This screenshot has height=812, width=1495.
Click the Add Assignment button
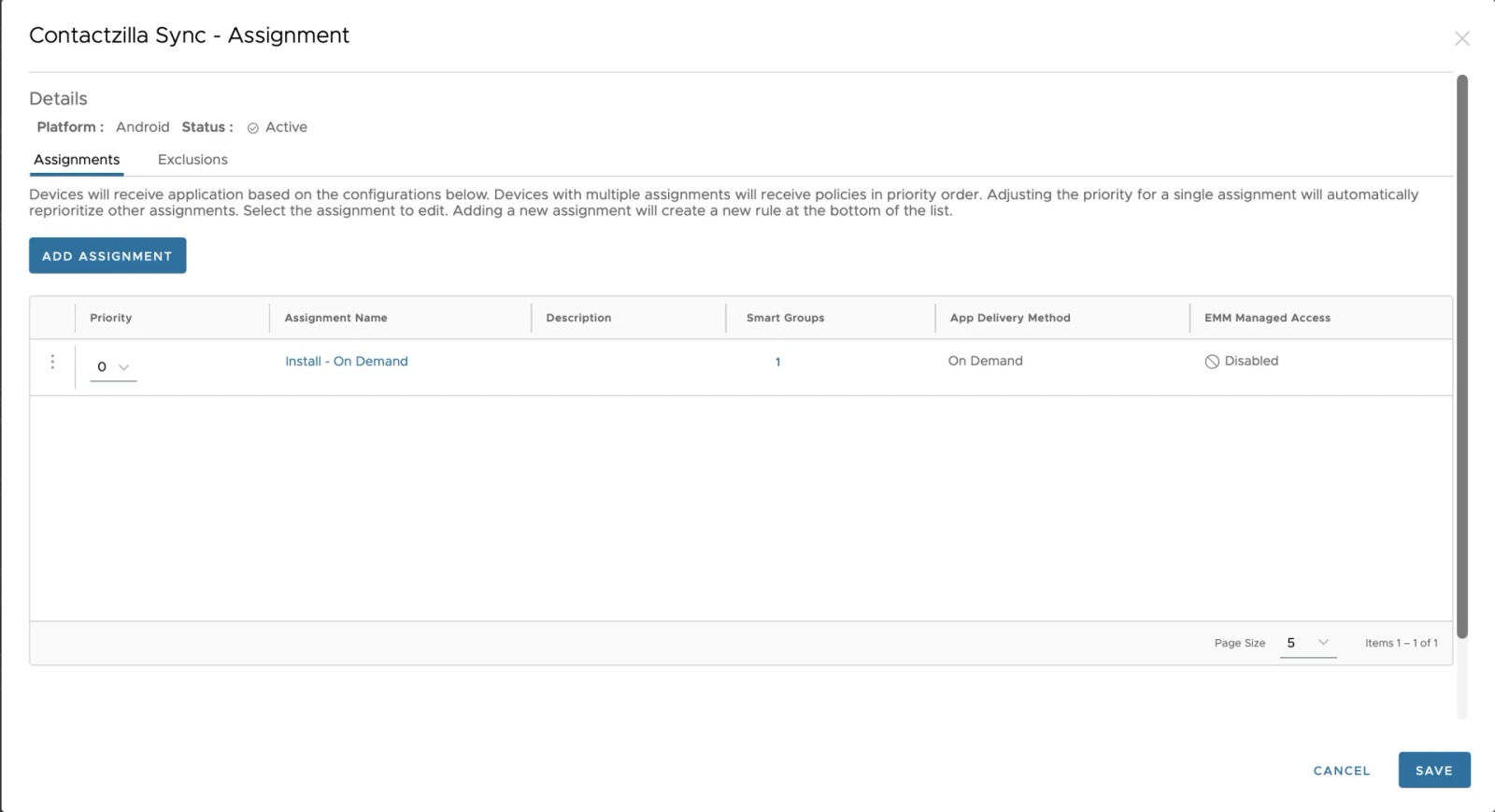(x=107, y=255)
